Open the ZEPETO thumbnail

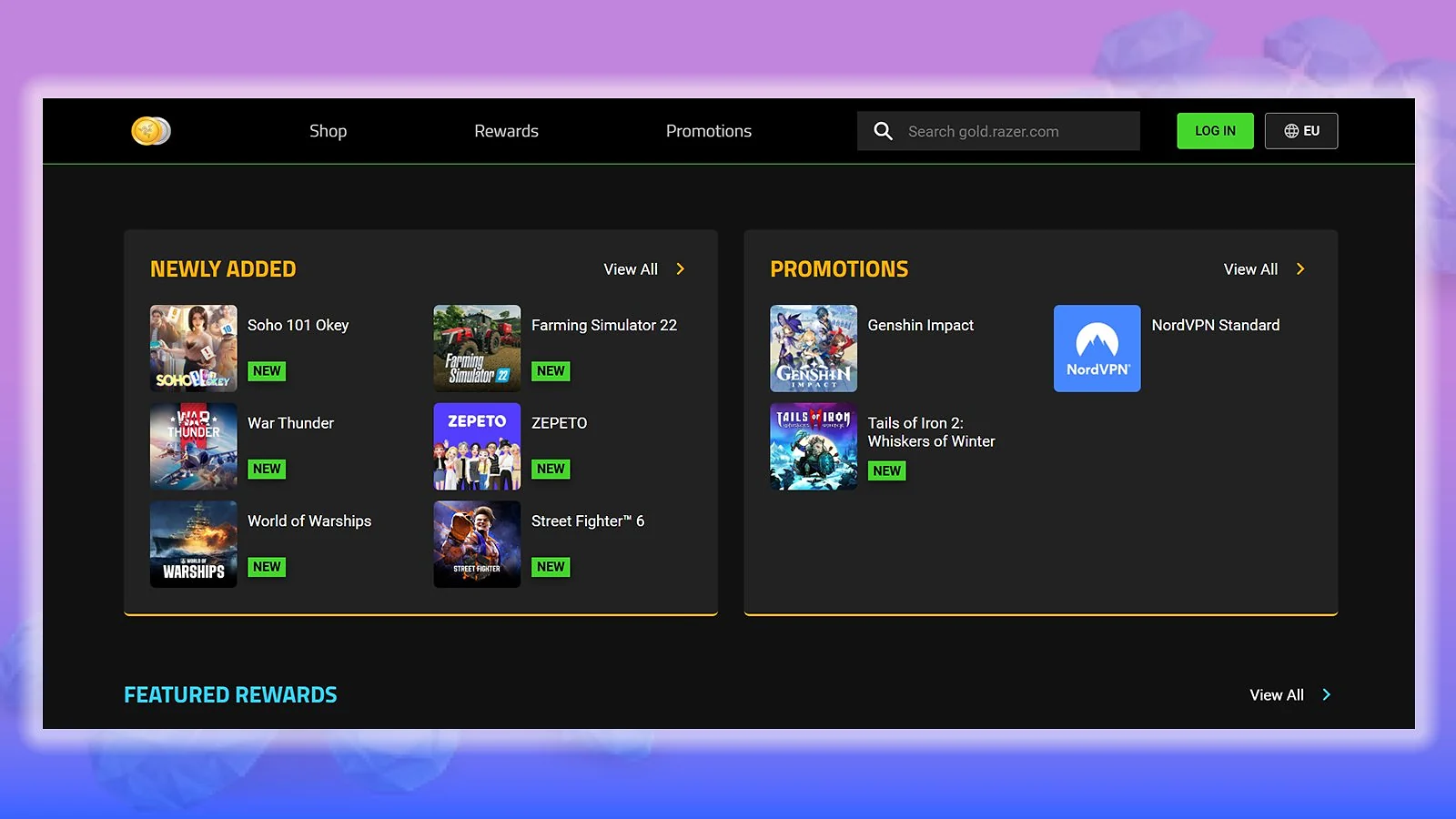click(477, 447)
